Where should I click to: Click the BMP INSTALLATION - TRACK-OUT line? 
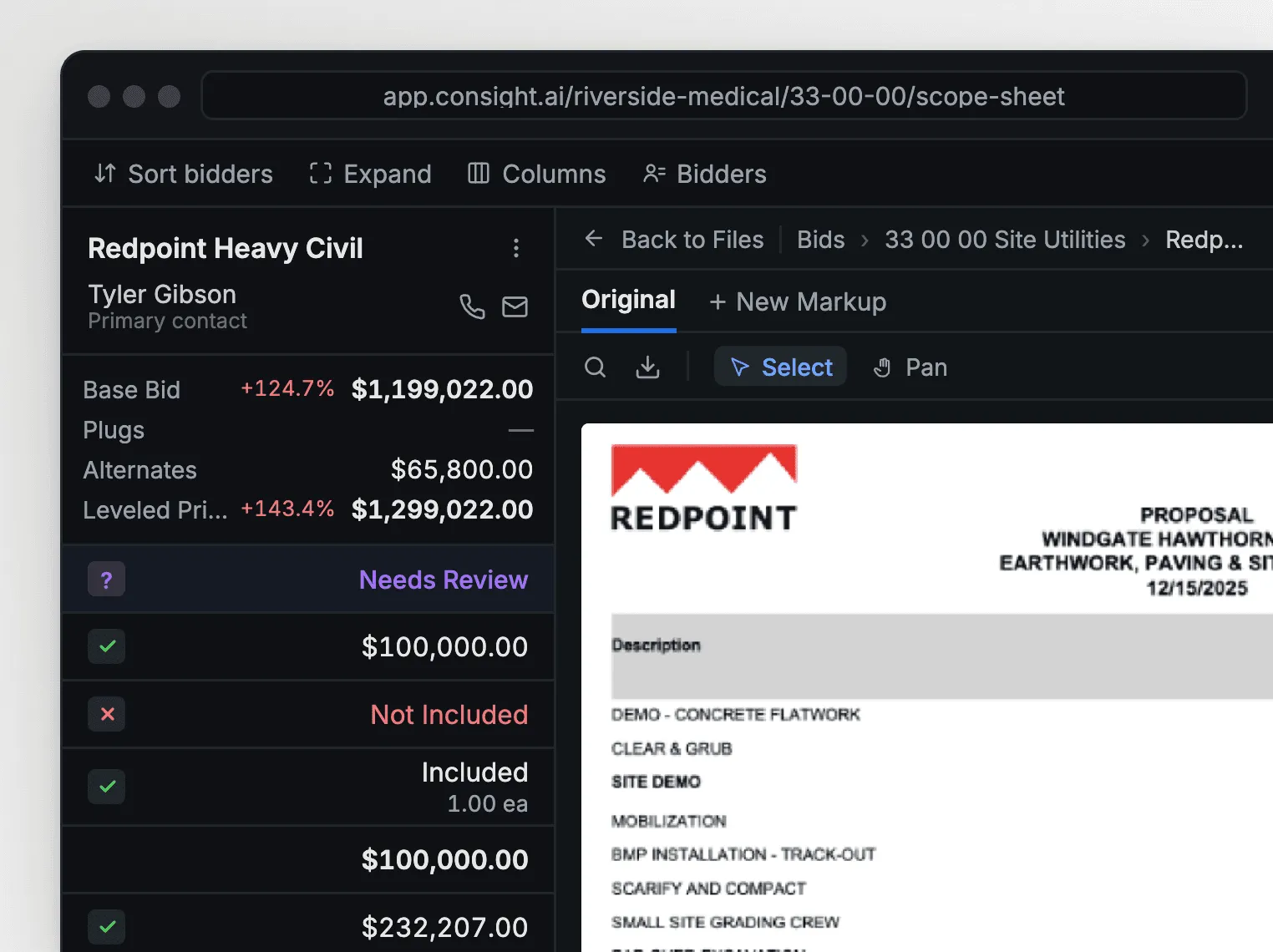coord(743,854)
